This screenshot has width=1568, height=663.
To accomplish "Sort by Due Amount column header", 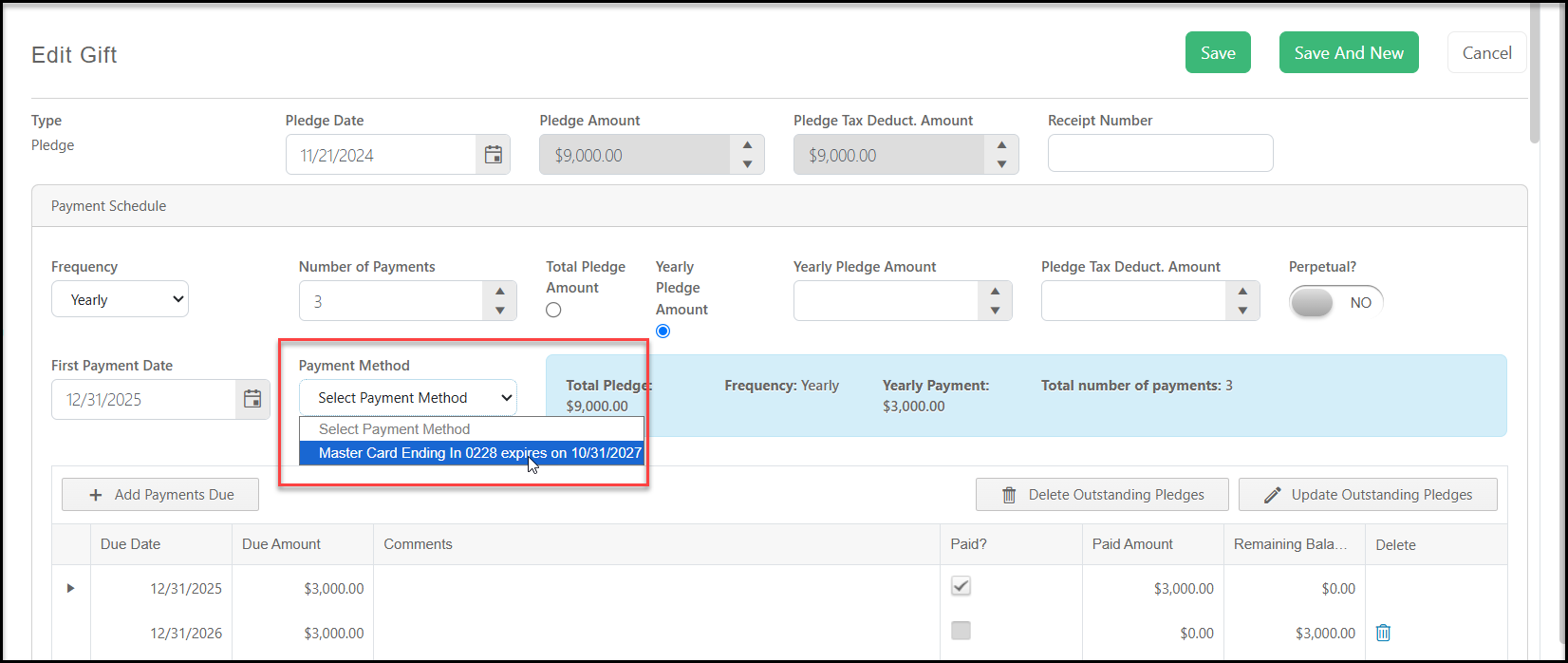I will (303, 544).
